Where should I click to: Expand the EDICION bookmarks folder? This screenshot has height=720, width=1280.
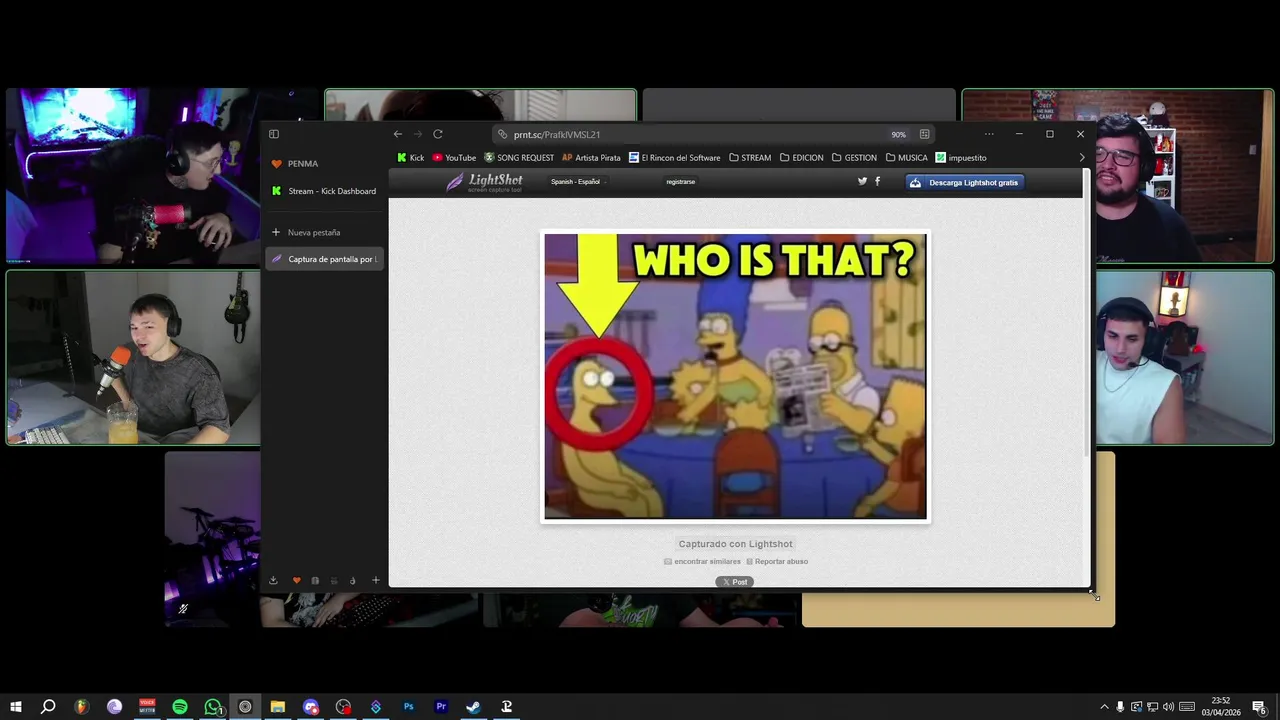pyautogui.click(x=802, y=157)
